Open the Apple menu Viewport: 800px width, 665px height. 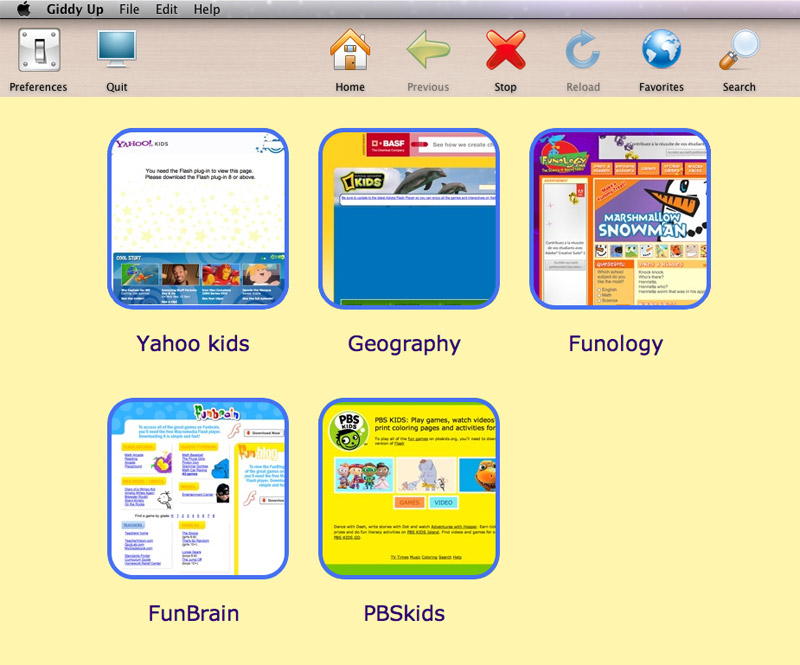tap(23, 9)
